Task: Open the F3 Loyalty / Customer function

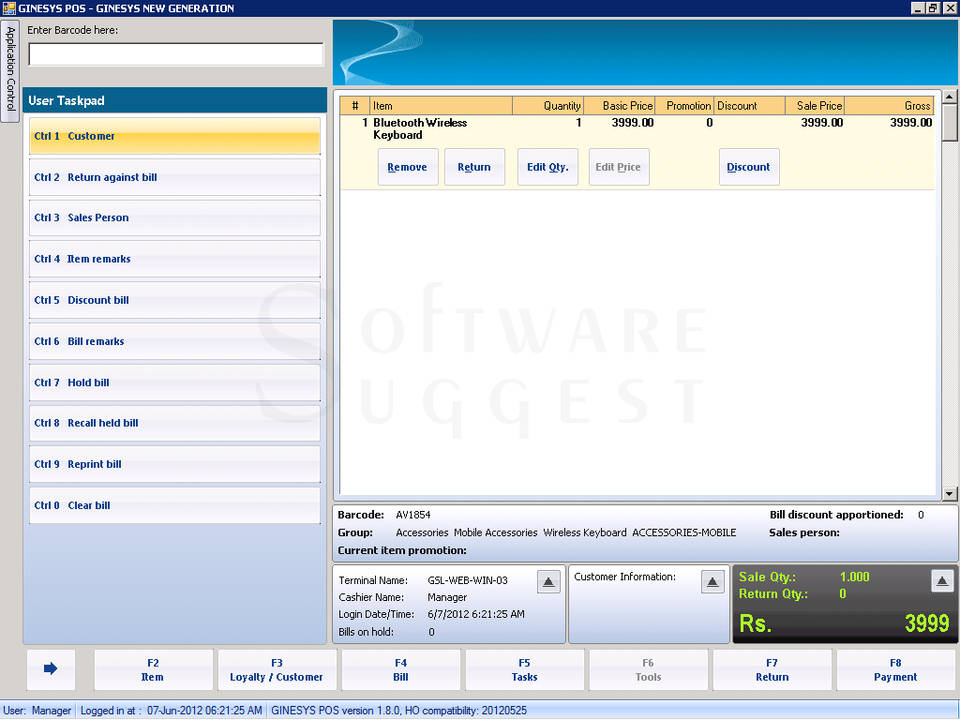Action: tap(277, 670)
